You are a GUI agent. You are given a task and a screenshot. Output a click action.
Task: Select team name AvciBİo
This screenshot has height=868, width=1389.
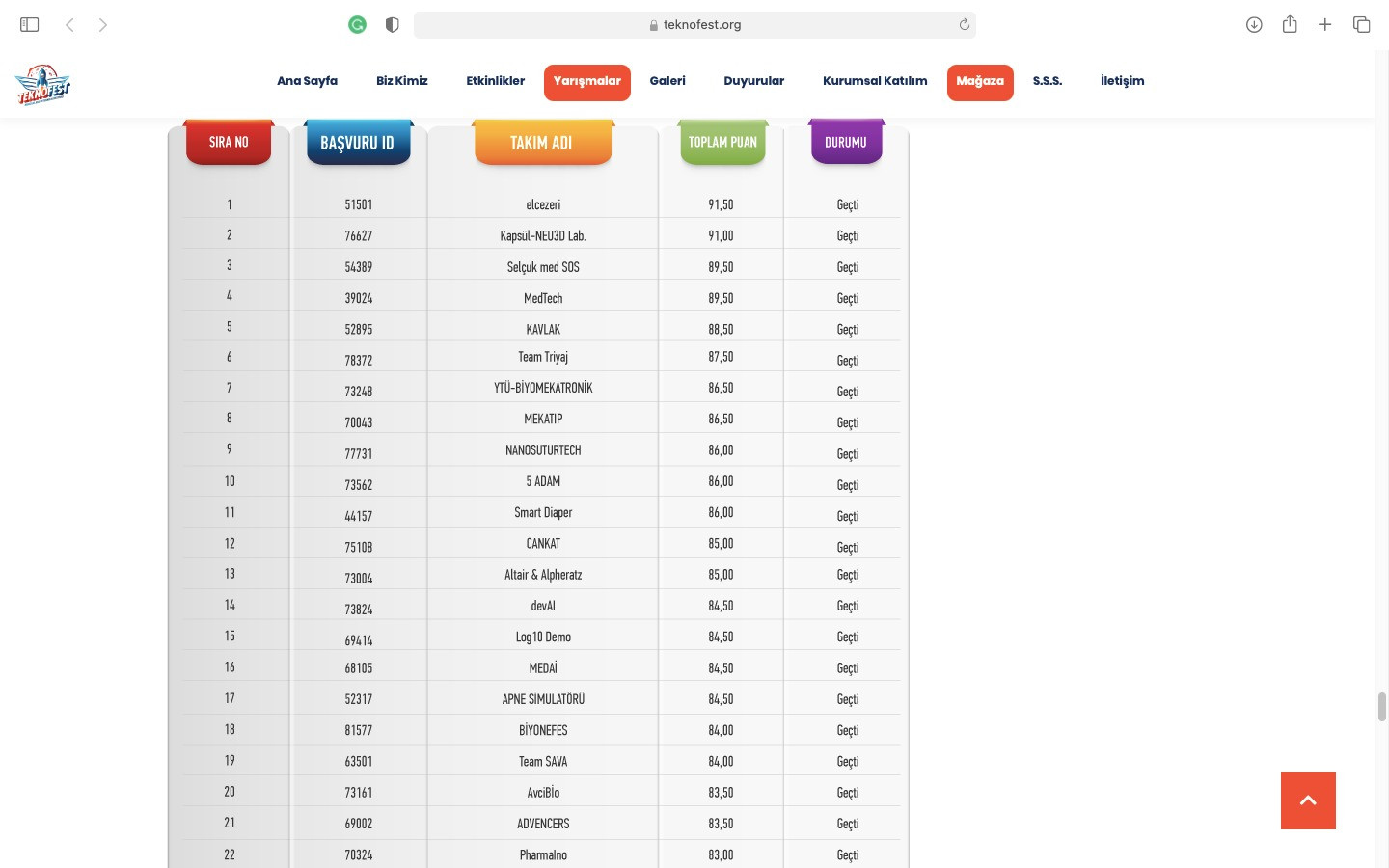(x=543, y=792)
